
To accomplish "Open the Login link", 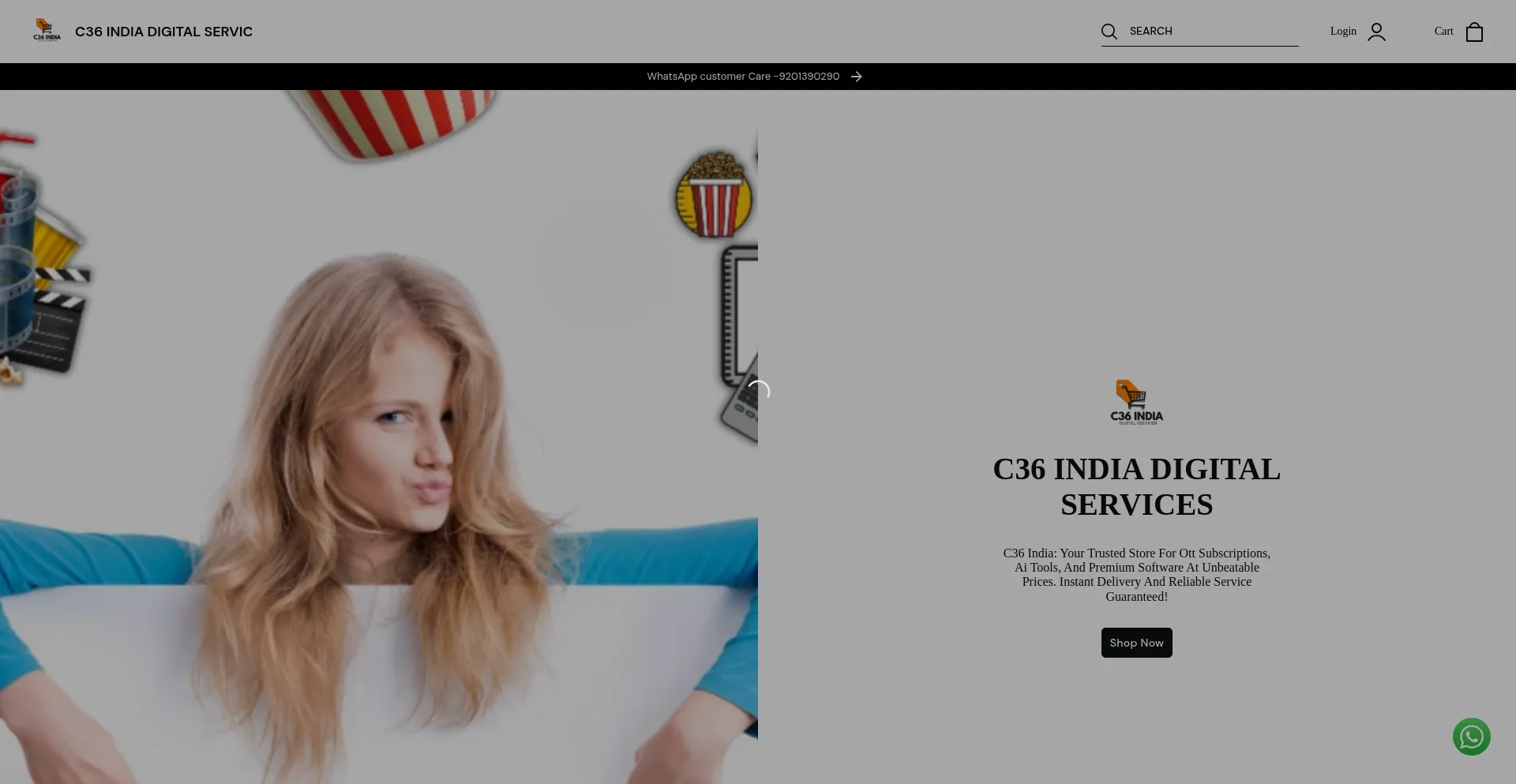I will (x=1343, y=32).
